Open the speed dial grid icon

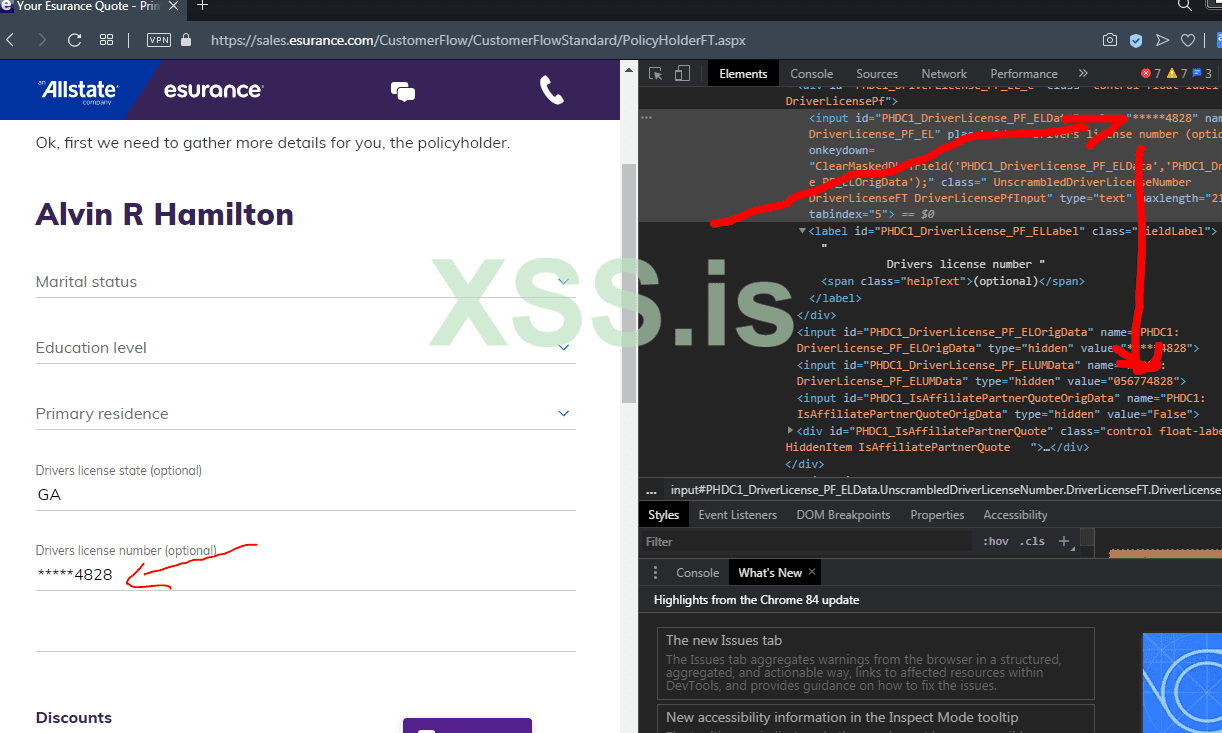click(x=106, y=40)
